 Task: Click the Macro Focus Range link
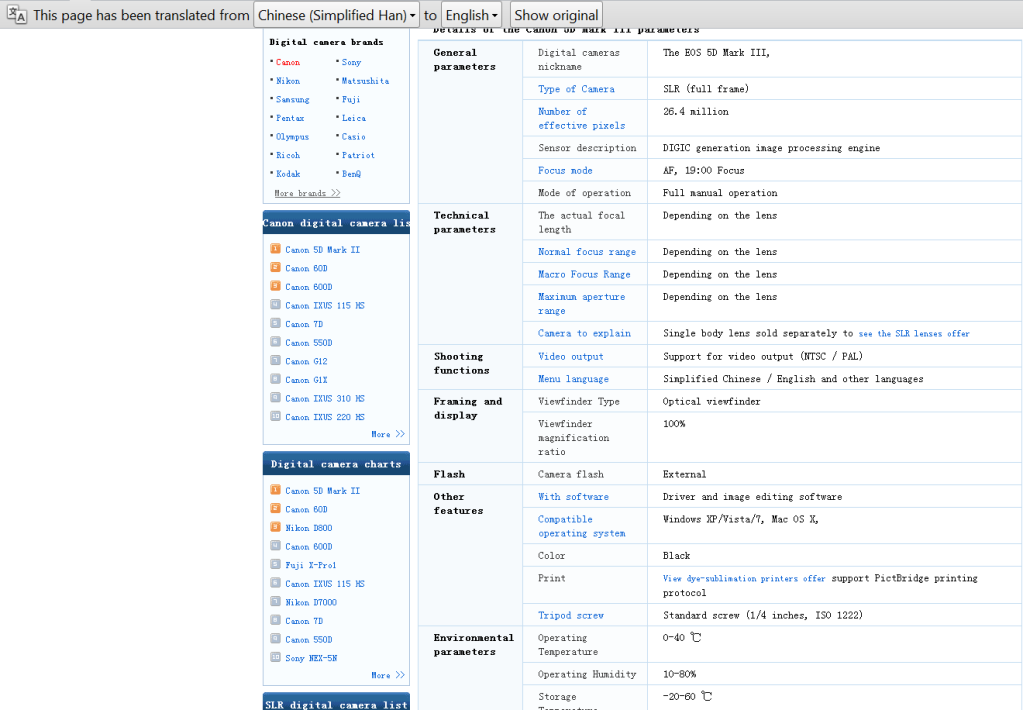click(x=584, y=274)
